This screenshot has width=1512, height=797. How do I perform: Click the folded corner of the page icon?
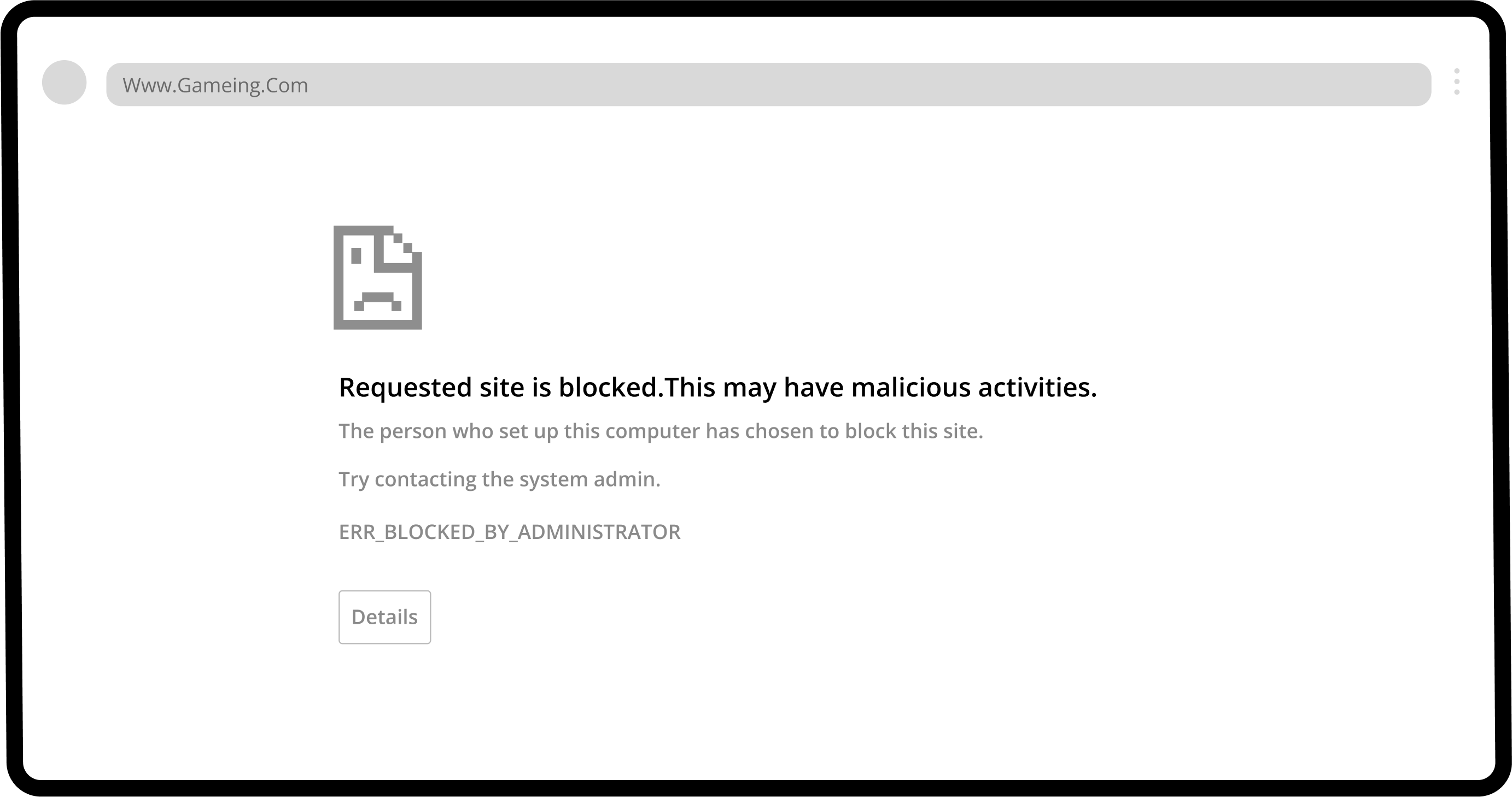click(x=402, y=248)
